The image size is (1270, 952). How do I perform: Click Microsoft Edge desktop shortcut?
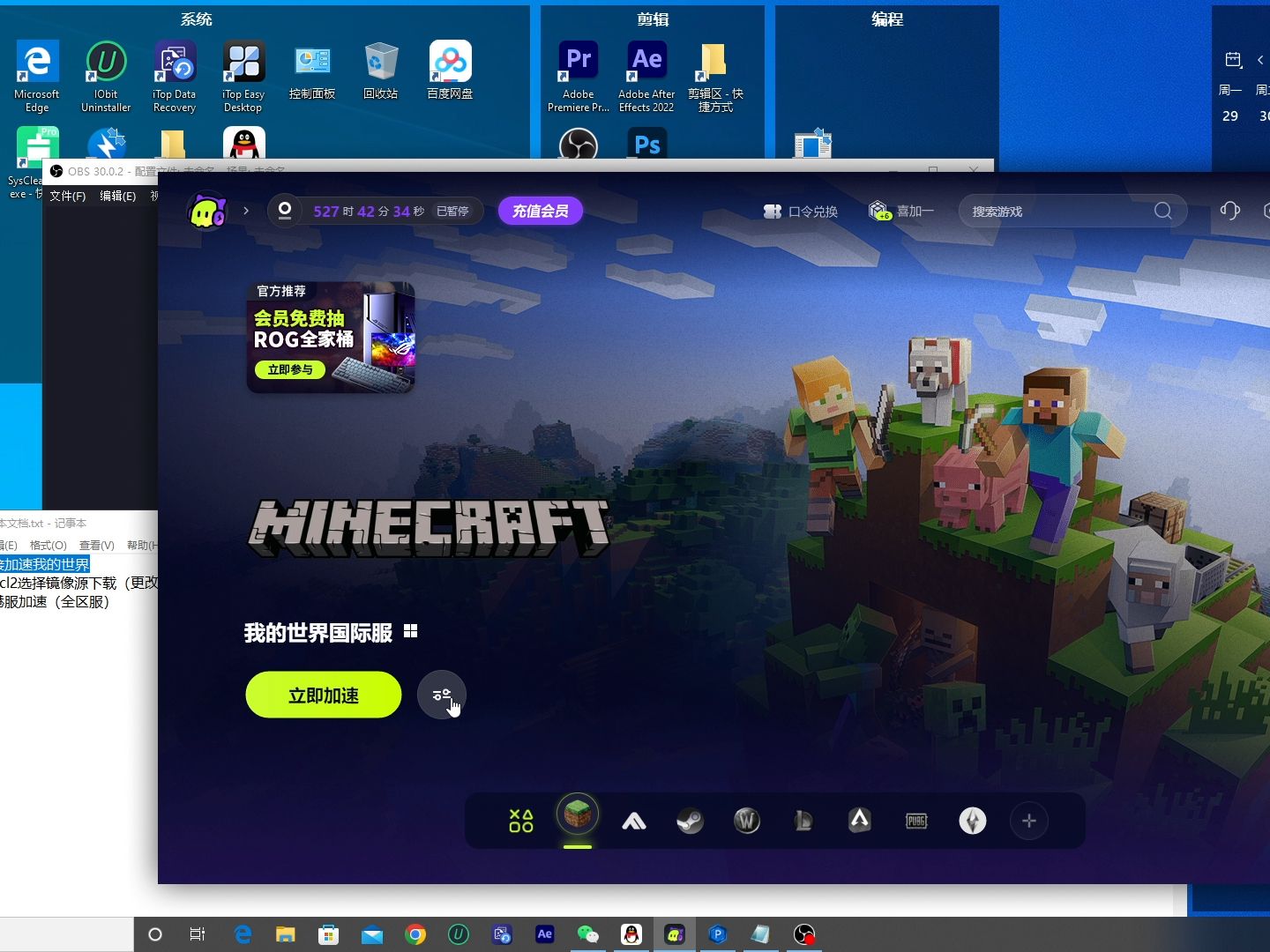[x=37, y=77]
